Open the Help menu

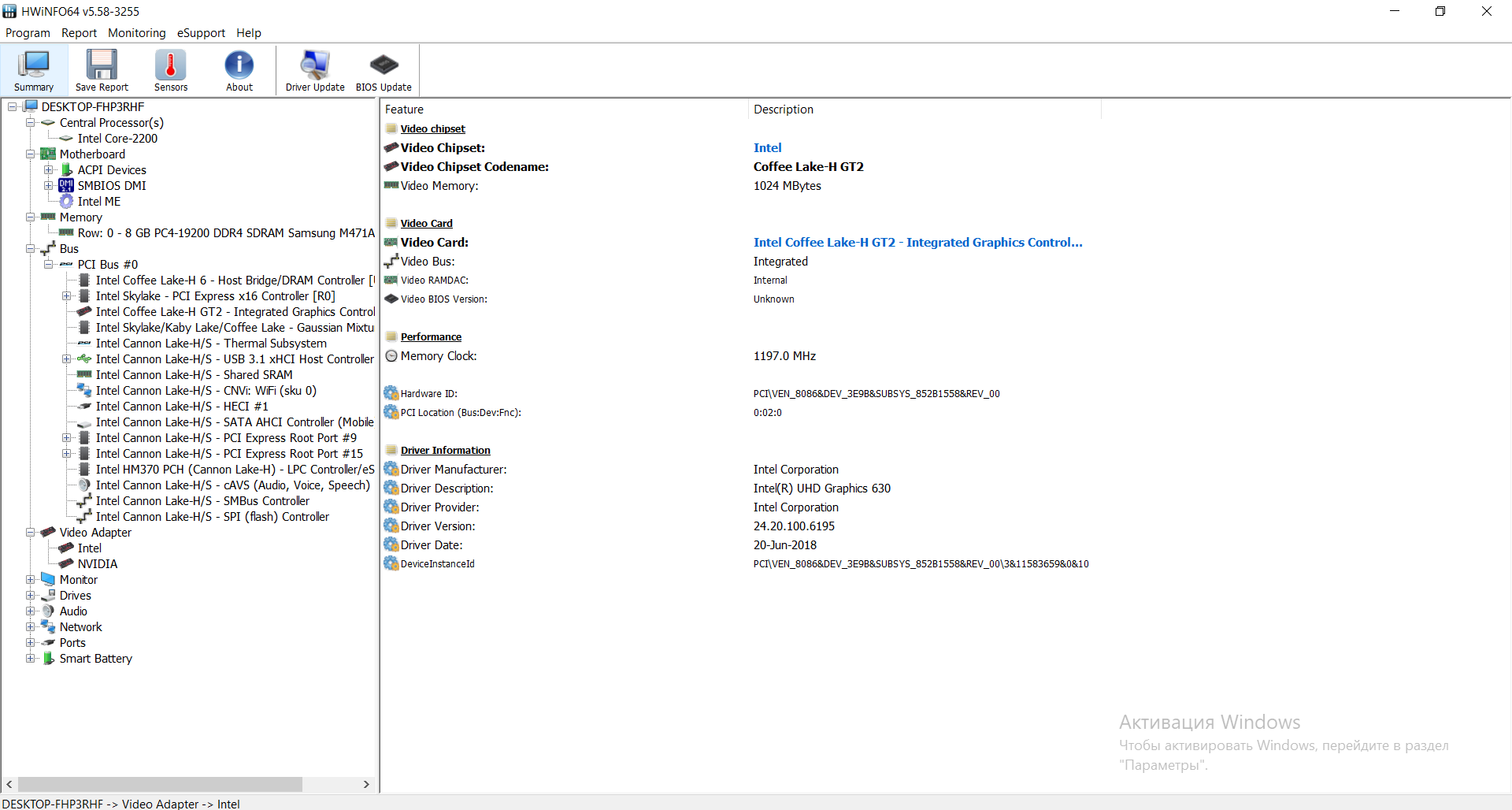pos(249,33)
